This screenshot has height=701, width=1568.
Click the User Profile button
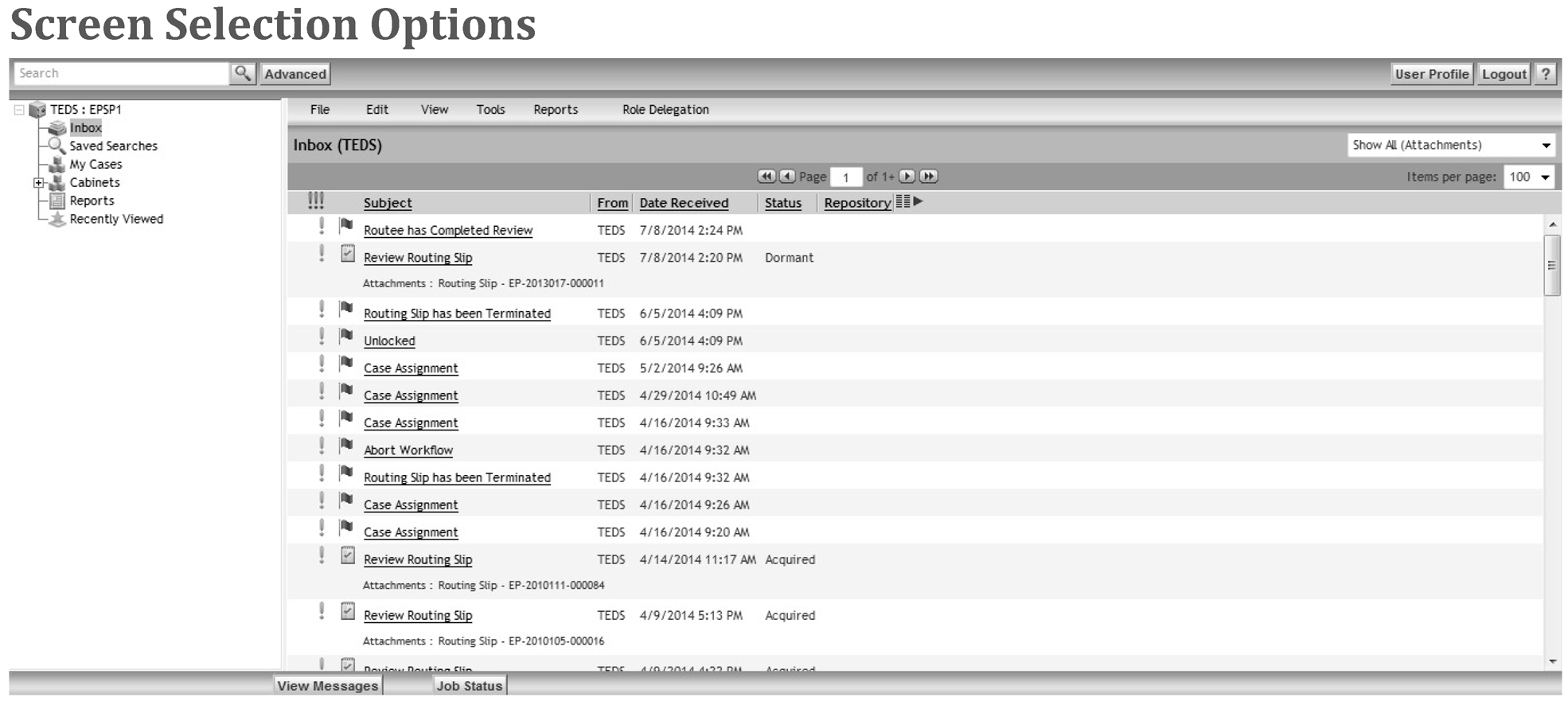click(1431, 74)
